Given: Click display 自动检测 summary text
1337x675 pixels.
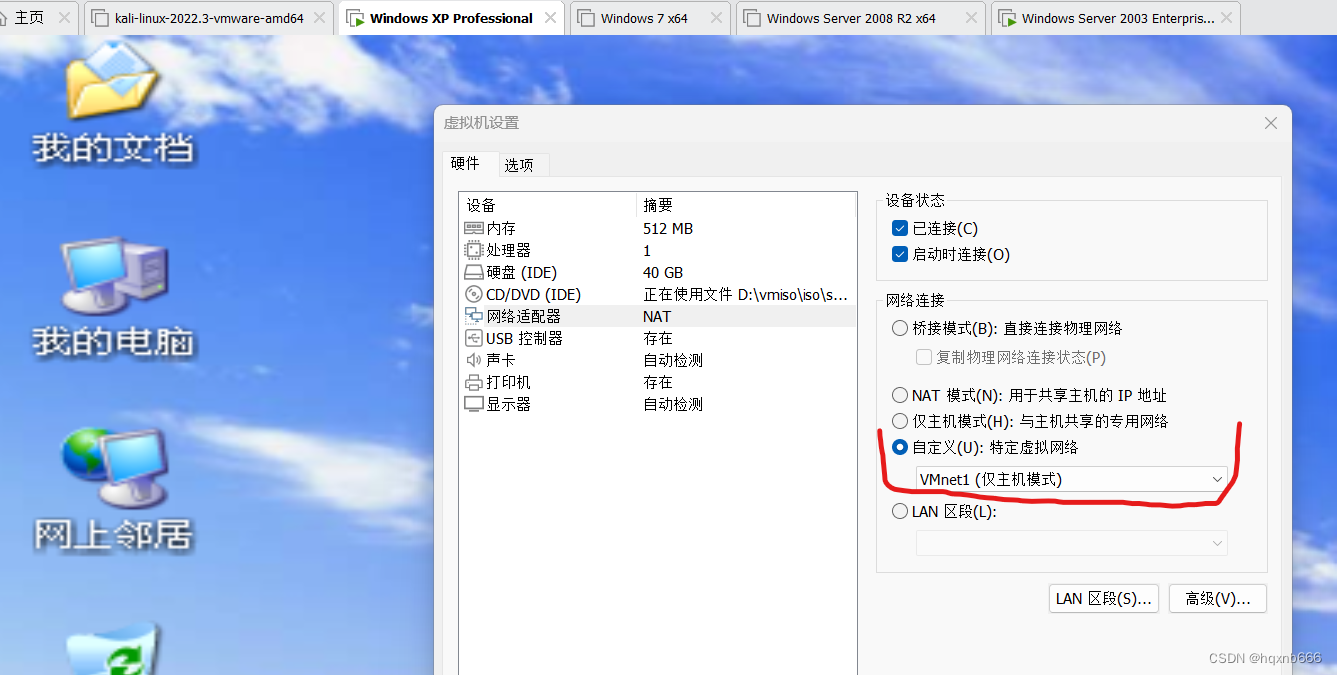Looking at the screenshot, I should click(x=673, y=404).
